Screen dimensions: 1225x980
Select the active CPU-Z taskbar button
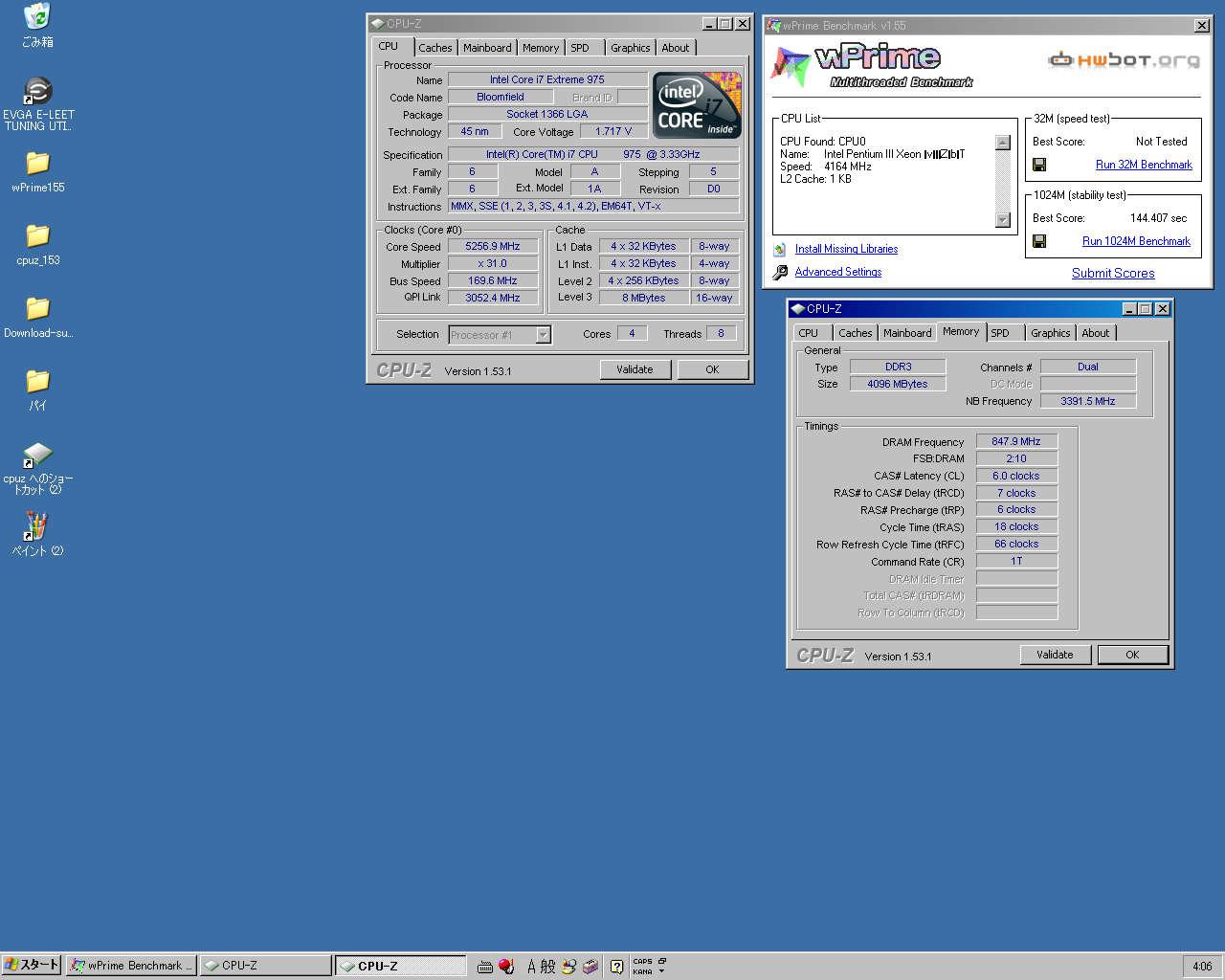tap(400, 966)
